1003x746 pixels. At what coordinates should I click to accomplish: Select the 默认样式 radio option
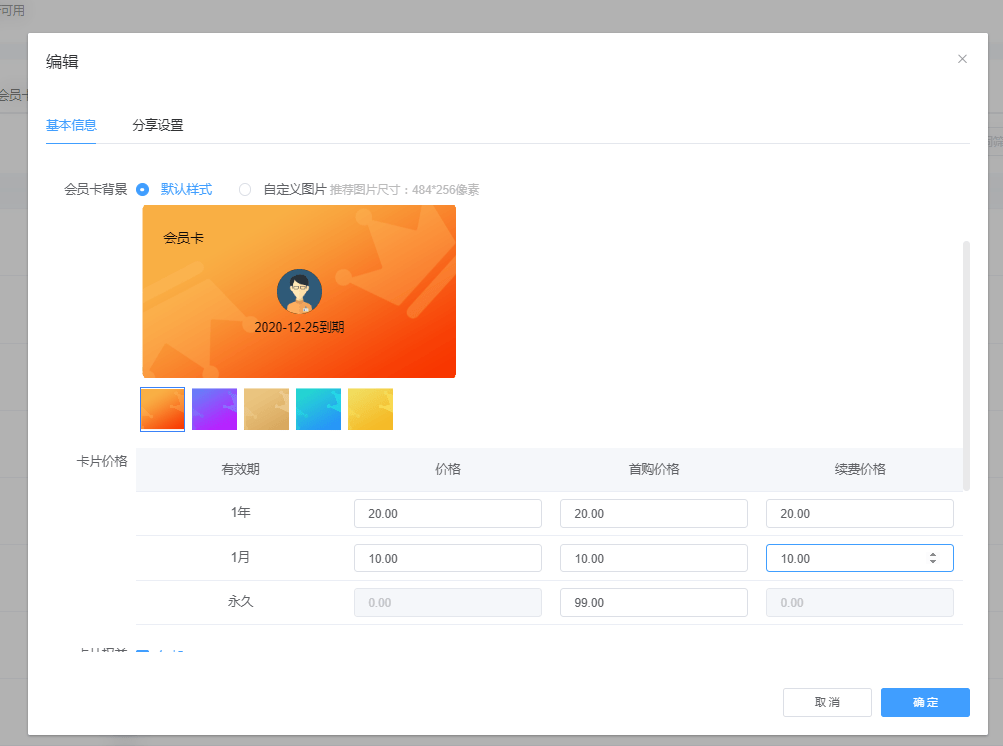click(143, 189)
